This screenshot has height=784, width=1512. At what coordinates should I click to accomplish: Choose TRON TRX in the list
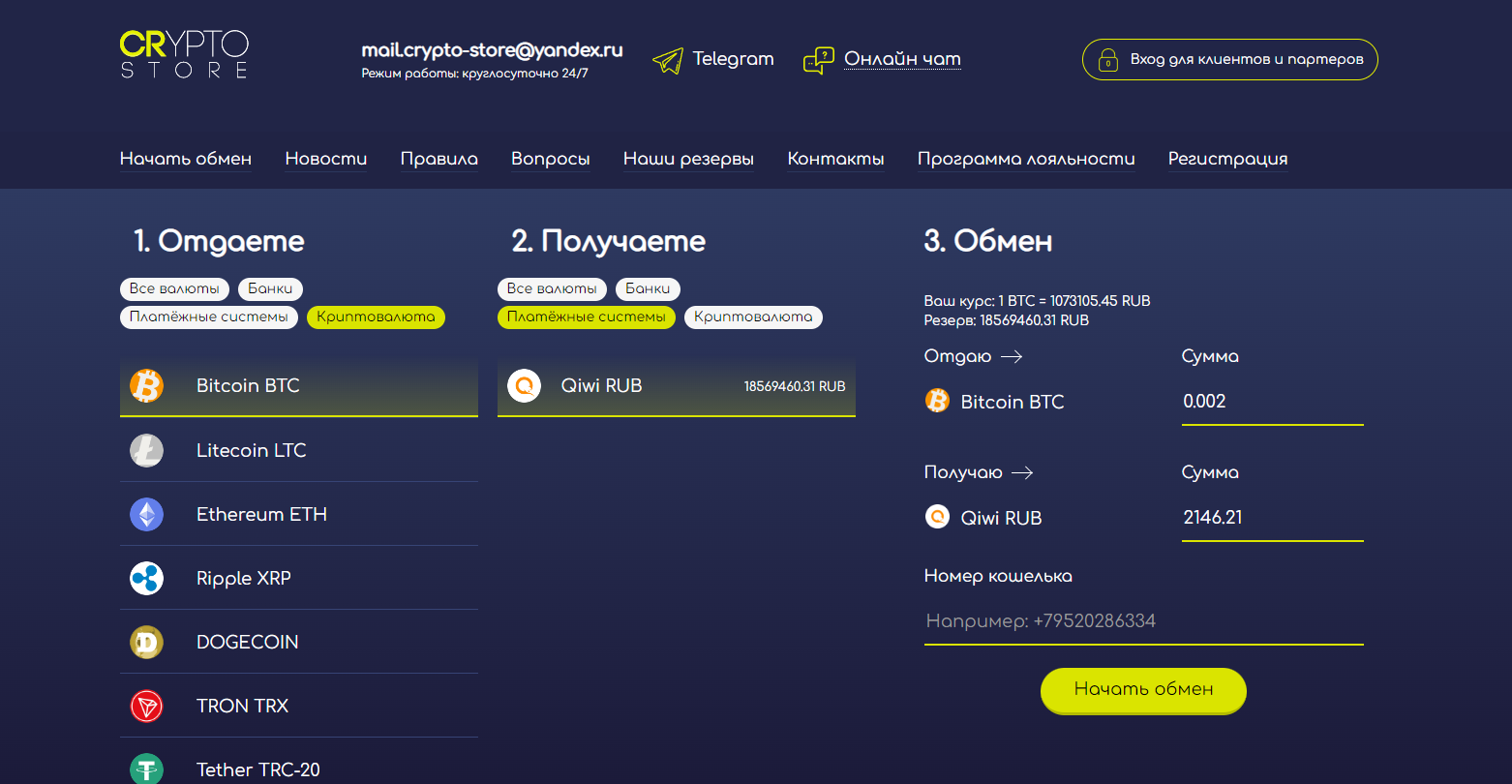pos(299,706)
